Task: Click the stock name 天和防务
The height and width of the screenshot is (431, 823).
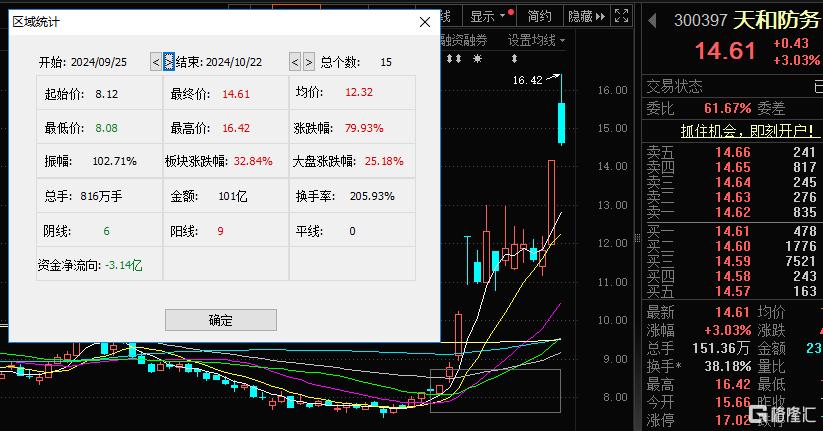Action: coord(776,20)
